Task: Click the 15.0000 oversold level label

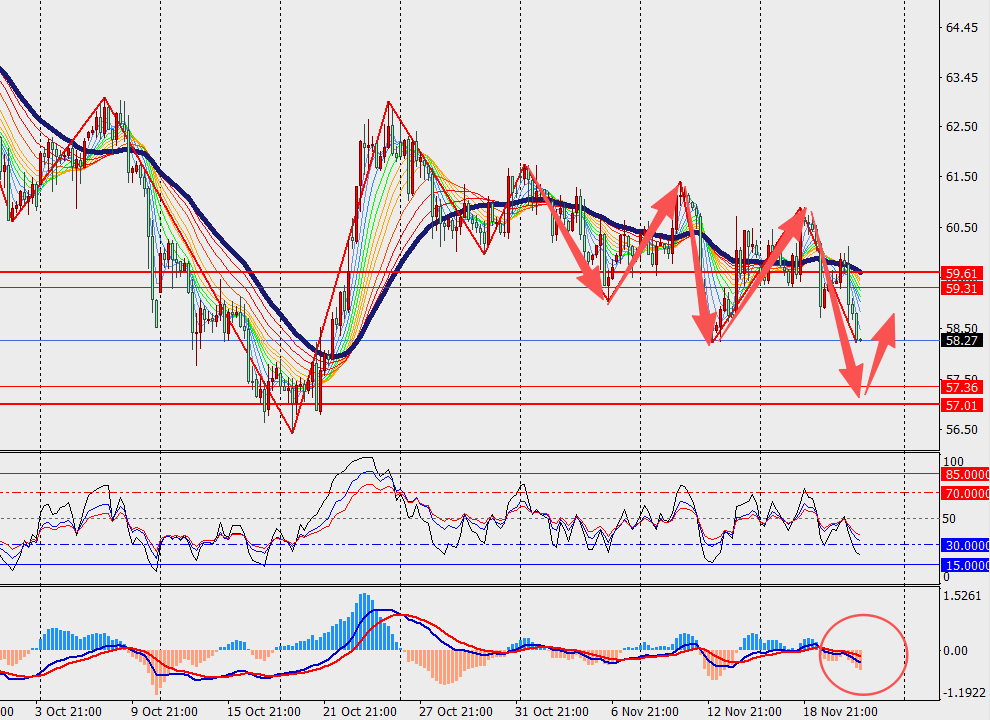Action: click(965, 565)
